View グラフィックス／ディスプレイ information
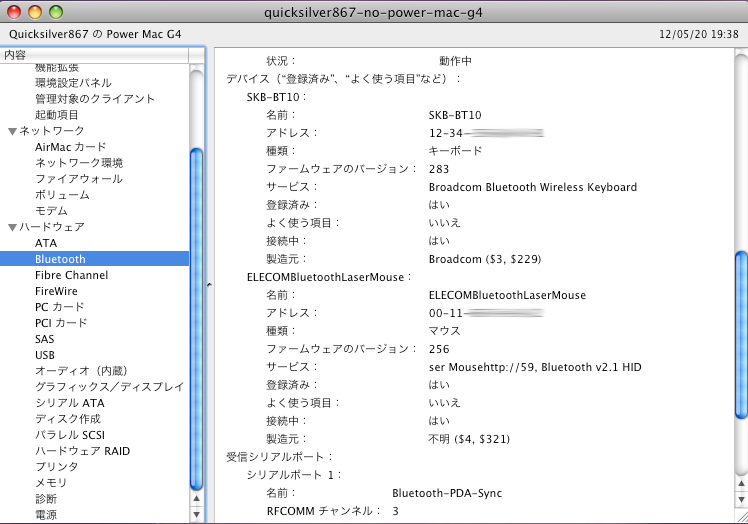The image size is (748, 524). [109, 387]
